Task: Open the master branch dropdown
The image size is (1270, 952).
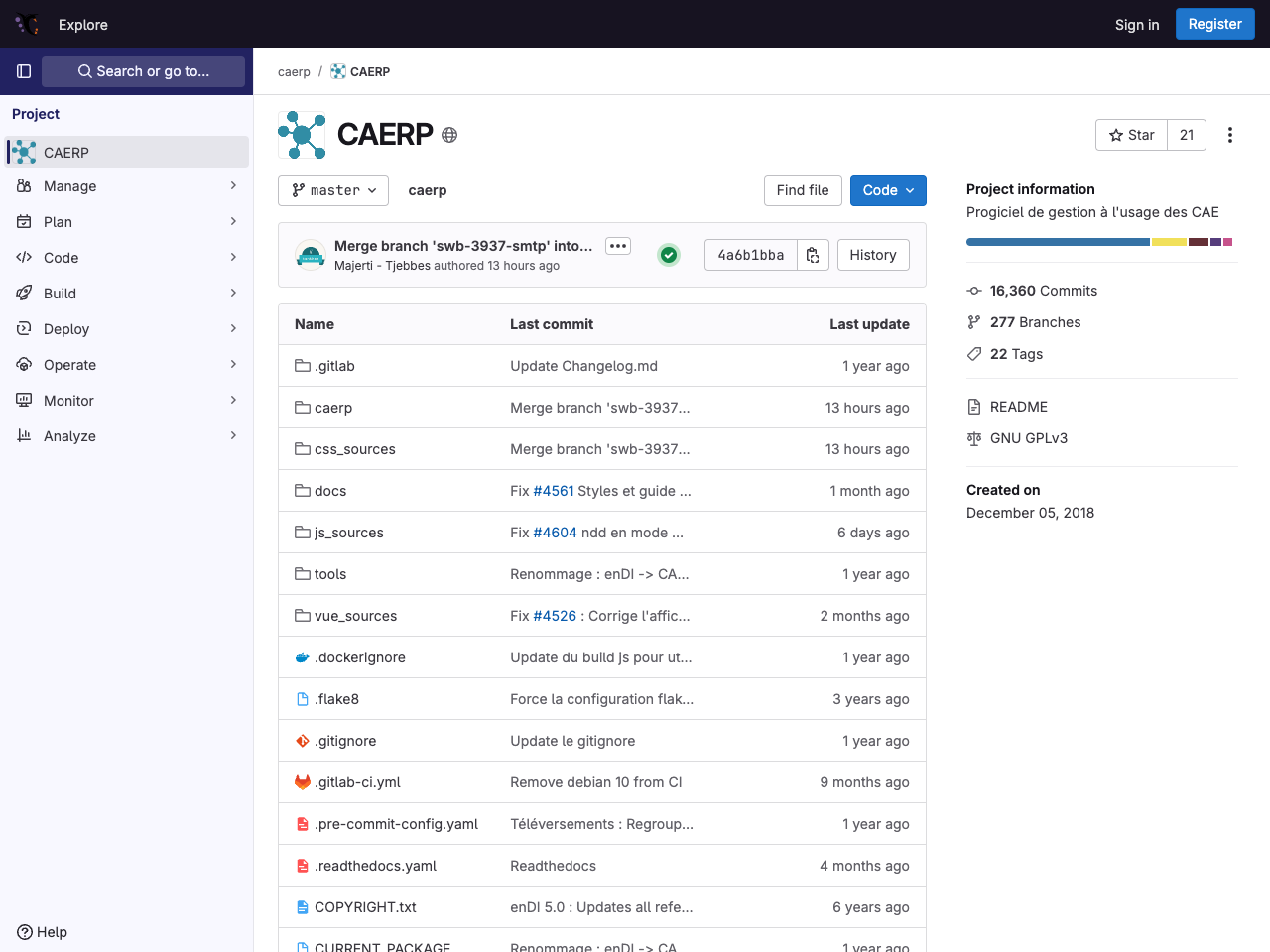Action: pyautogui.click(x=333, y=190)
